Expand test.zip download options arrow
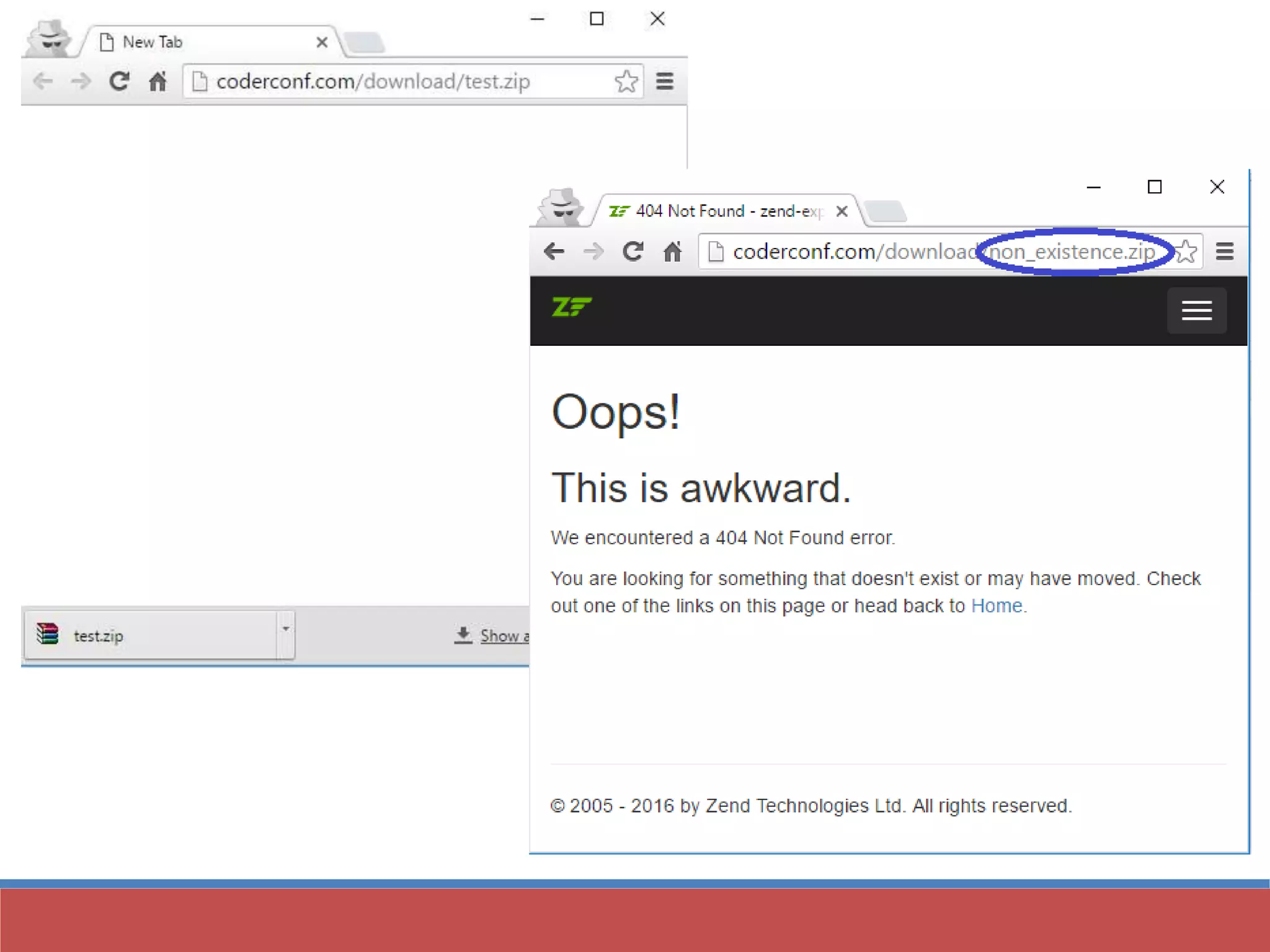Image resolution: width=1270 pixels, height=952 pixels. [x=286, y=630]
